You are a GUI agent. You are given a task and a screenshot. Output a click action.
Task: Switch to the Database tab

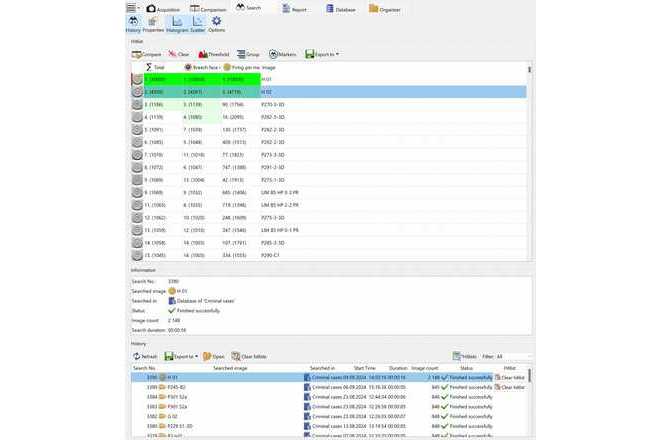[343, 8]
